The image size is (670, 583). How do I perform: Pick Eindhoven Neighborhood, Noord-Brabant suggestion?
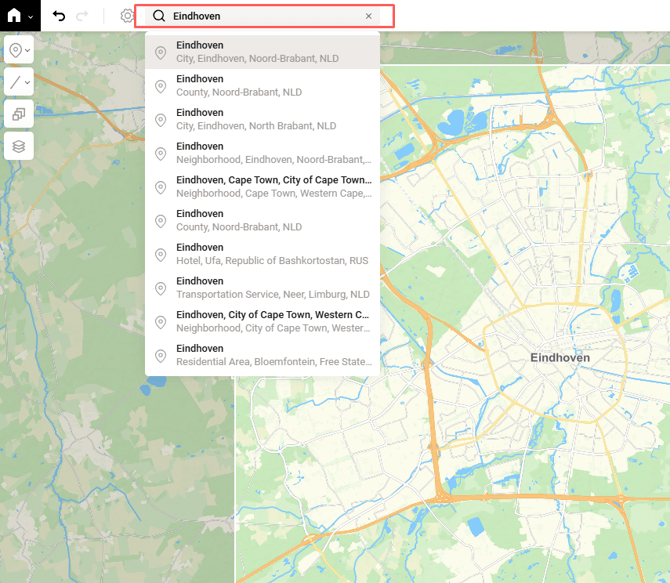pyautogui.click(x=262, y=153)
